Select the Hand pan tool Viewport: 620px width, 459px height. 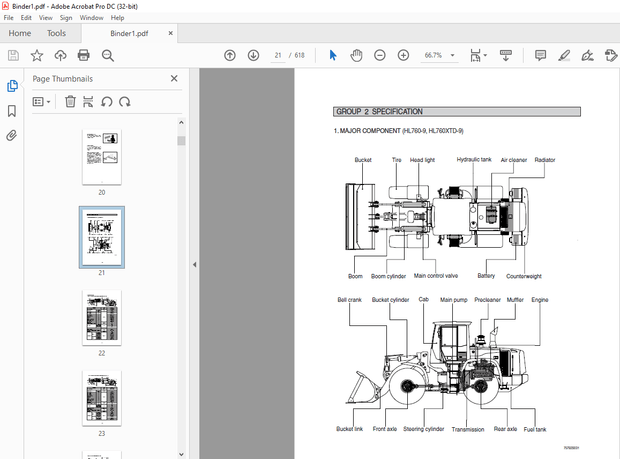[x=357, y=55]
